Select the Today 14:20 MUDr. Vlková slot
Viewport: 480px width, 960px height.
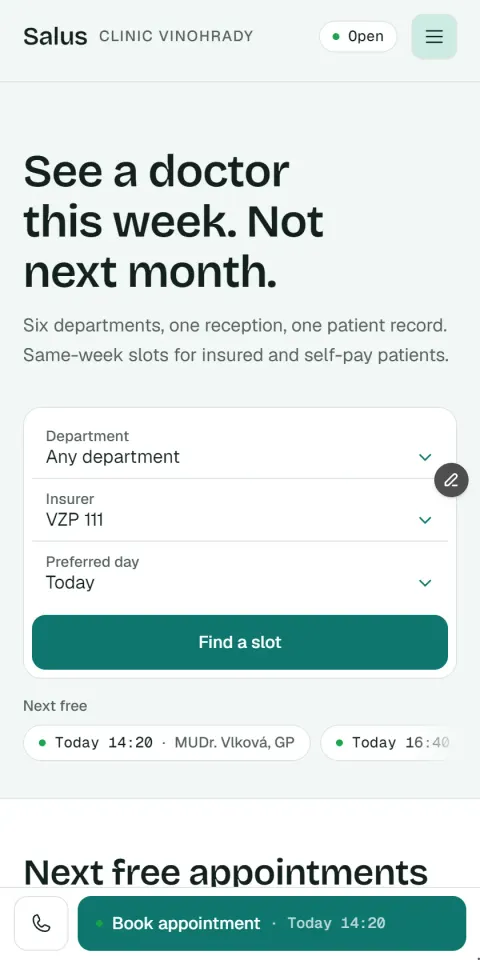point(167,743)
